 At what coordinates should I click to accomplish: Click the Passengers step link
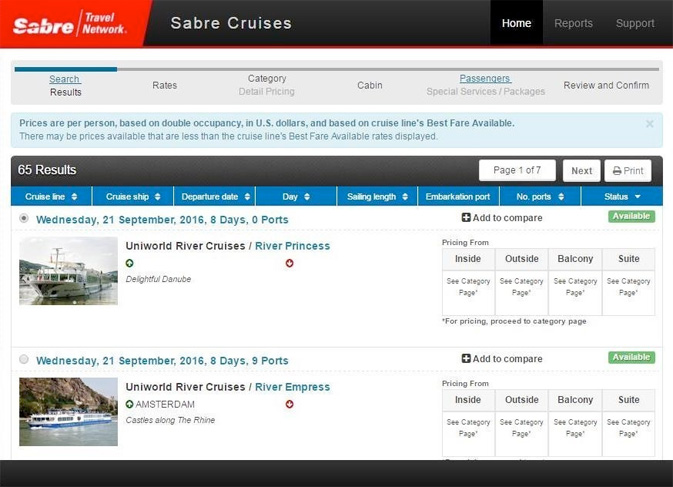point(485,79)
